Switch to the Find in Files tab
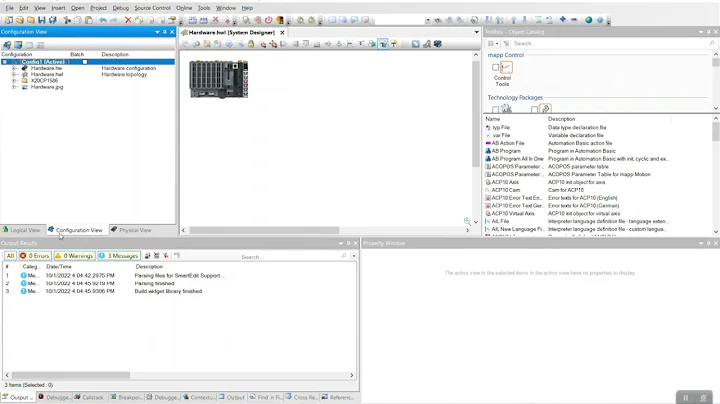 coord(266,397)
